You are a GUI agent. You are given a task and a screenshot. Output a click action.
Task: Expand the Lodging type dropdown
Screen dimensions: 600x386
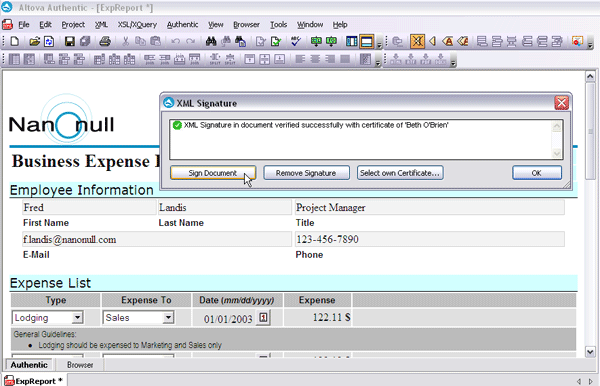pyautogui.click(x=77, y=318)
